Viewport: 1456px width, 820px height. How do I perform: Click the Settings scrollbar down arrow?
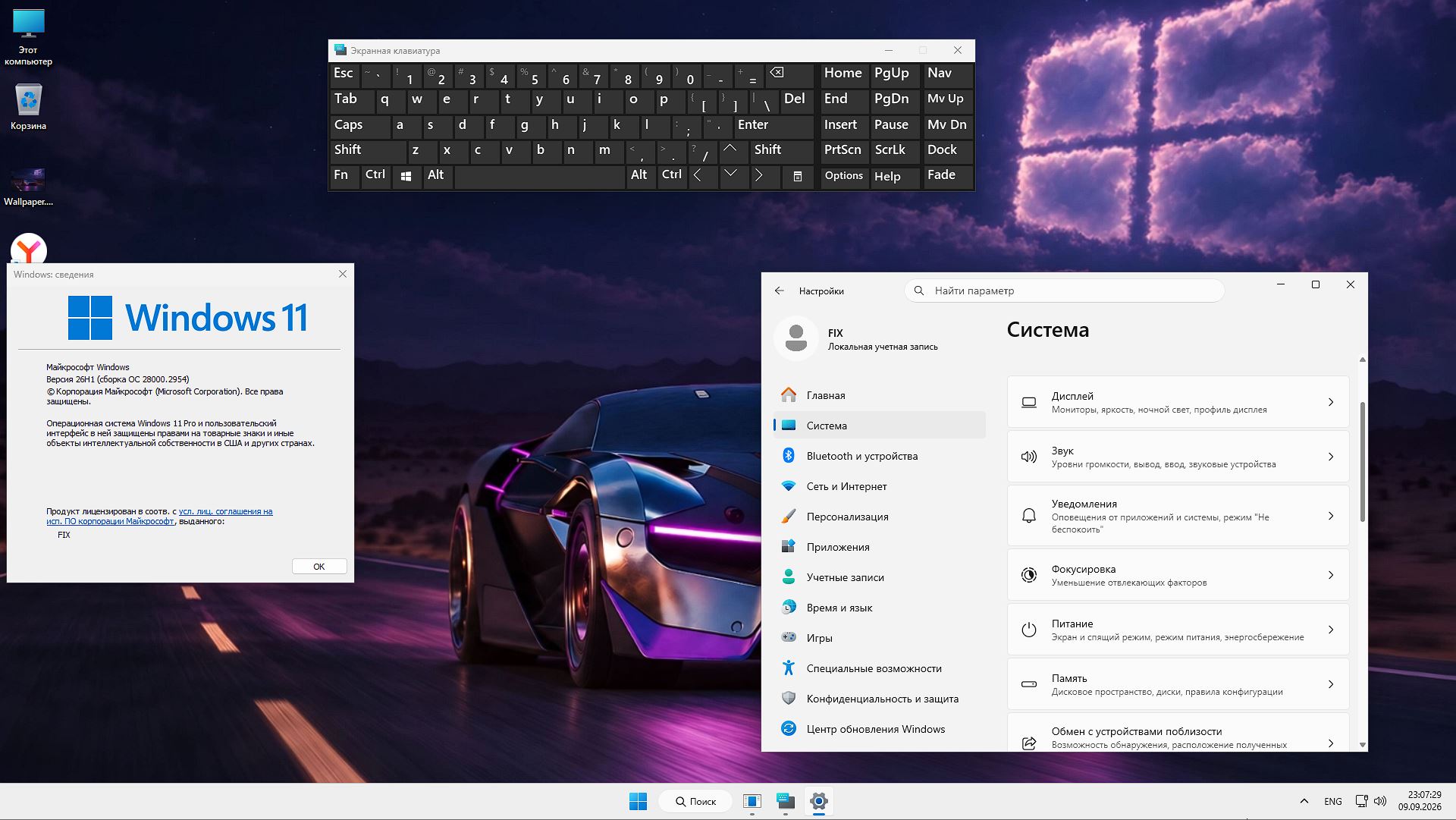1362,745
